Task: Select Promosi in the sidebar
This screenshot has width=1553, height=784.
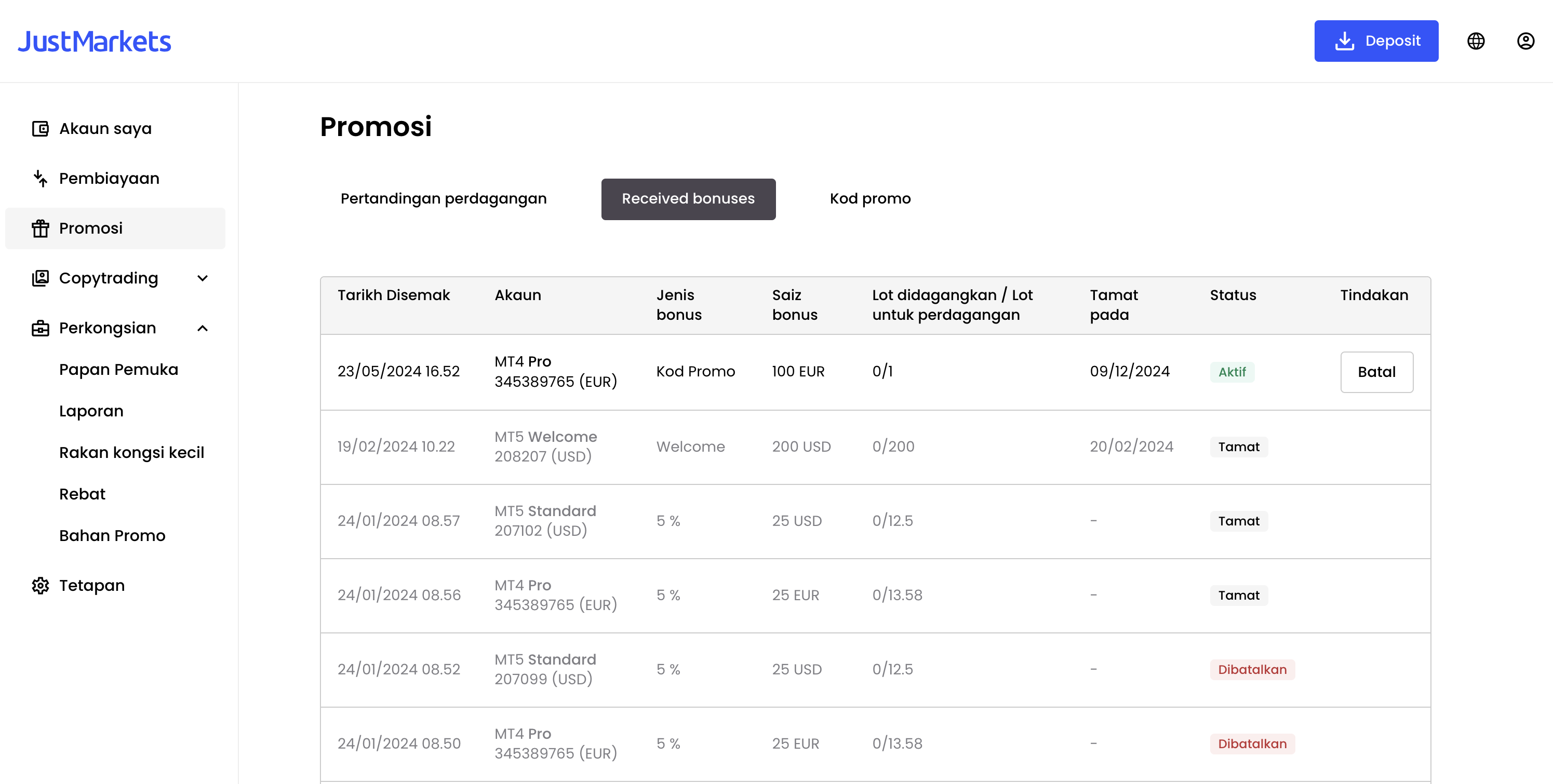Action: pos(115,228)
